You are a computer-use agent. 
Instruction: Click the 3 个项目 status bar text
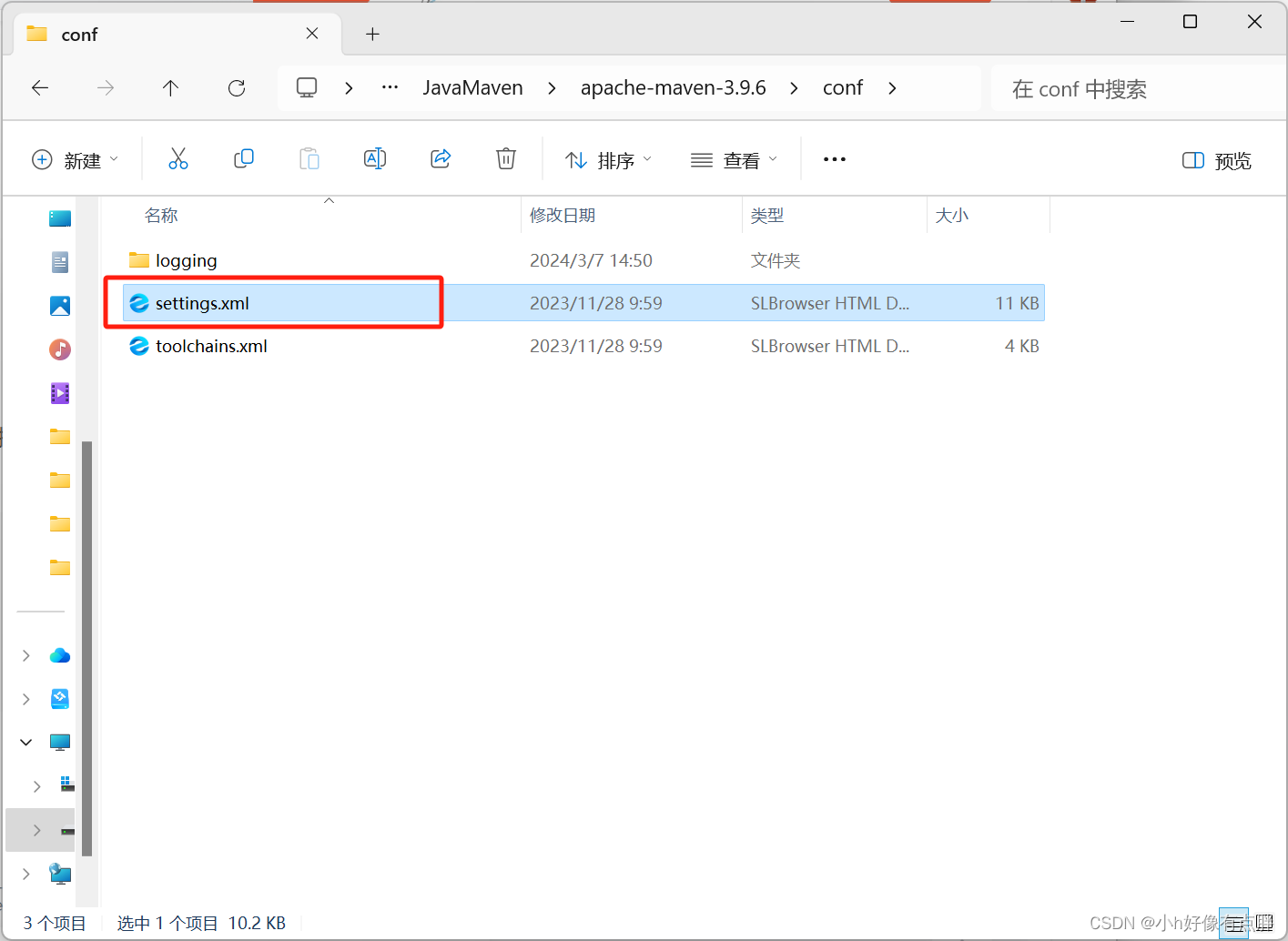coord(55,923)
